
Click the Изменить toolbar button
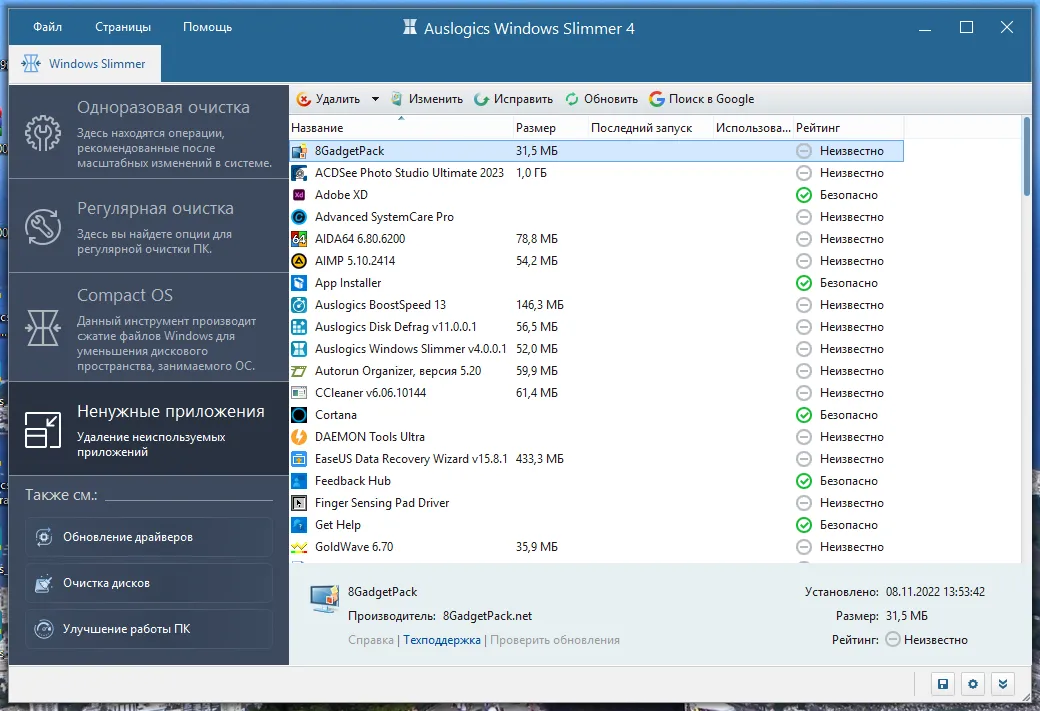pos(427,99)
